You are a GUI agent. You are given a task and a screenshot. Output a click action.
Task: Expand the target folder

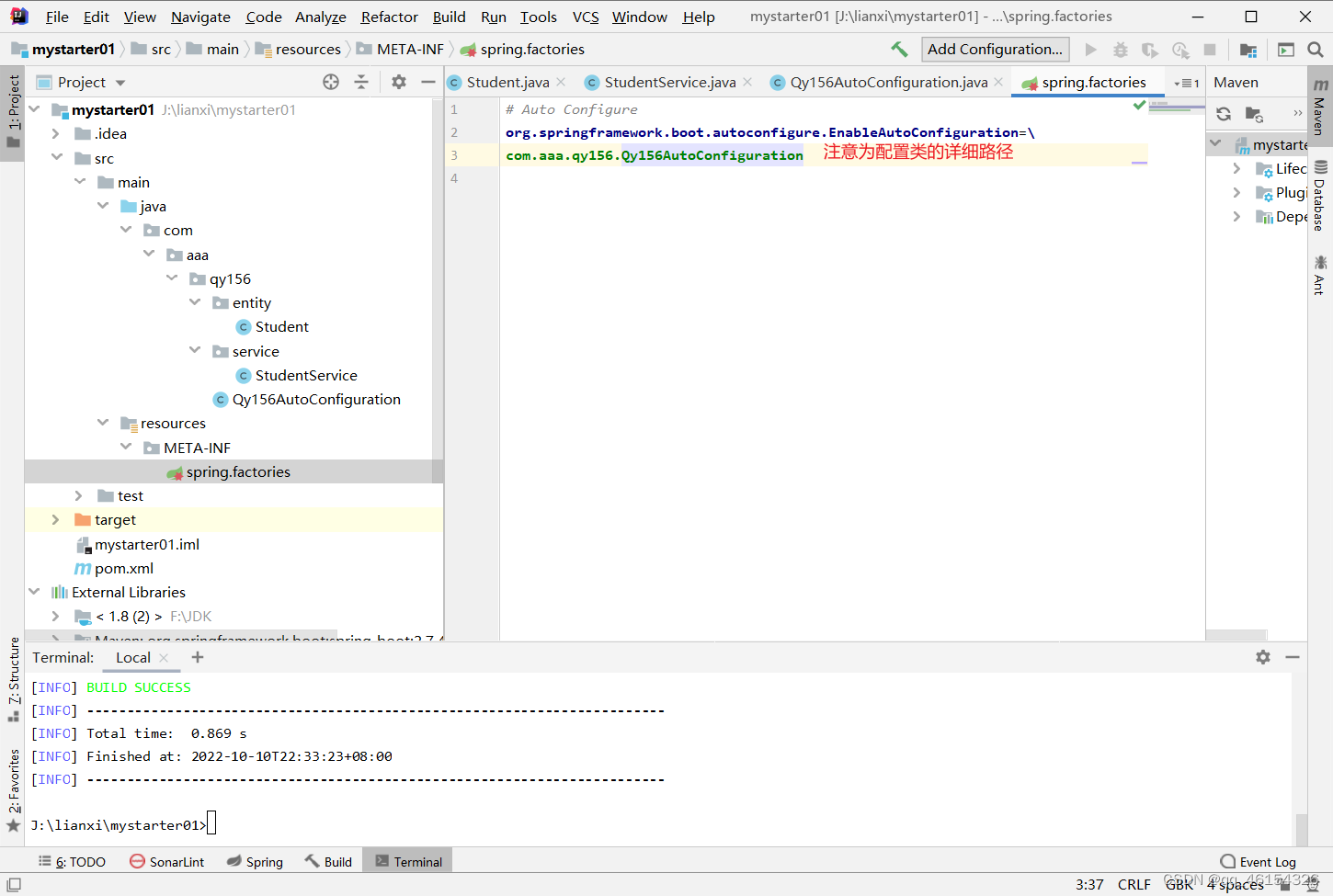[x=55, y=519]
